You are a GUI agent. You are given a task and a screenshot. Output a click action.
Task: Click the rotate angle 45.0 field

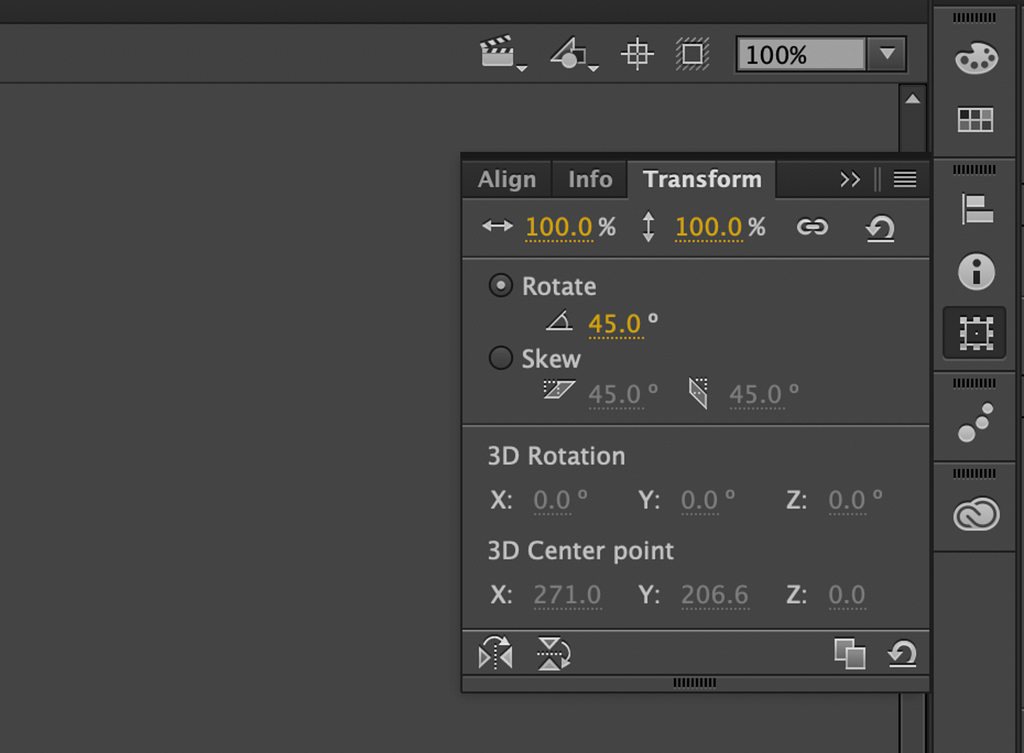pyautogui.click(x=615, y=324)
